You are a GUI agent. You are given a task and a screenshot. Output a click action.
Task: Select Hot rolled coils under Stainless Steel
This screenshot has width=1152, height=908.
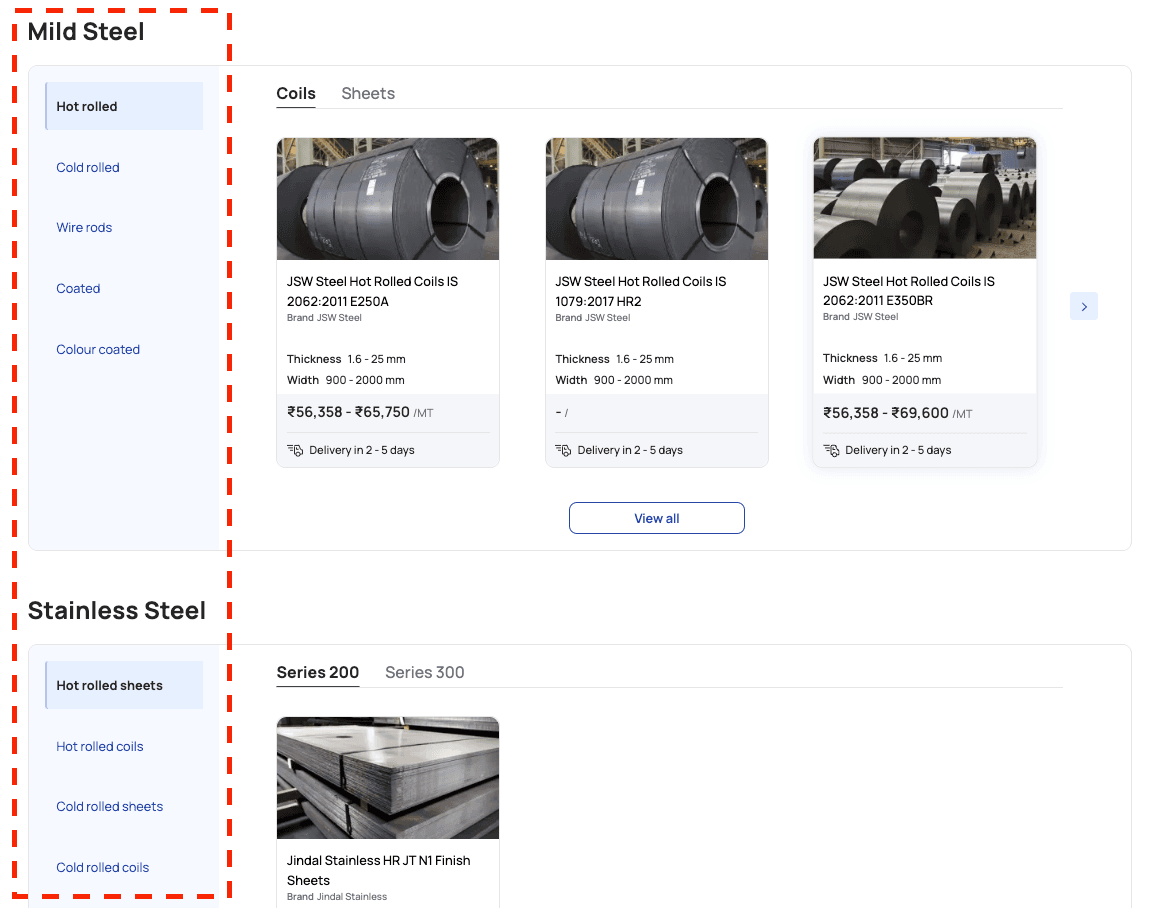(100, 747)
